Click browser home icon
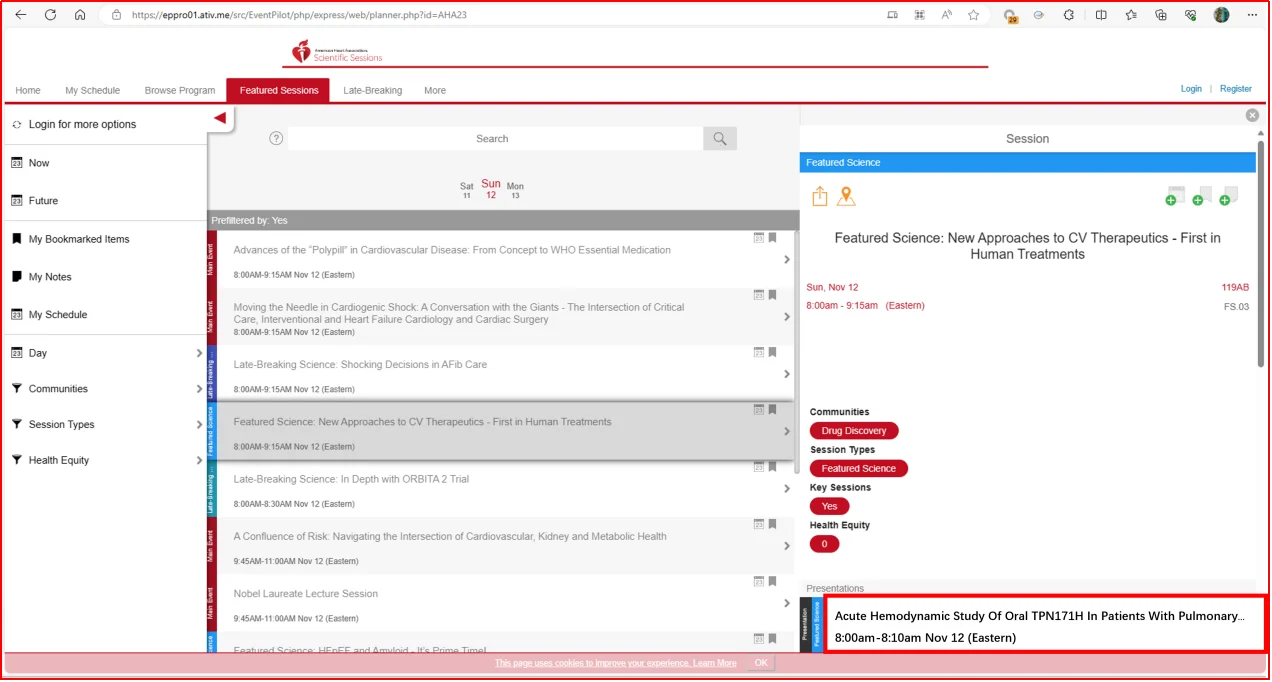This screenshot has height=682, width=1272. [x=80, y=15]
